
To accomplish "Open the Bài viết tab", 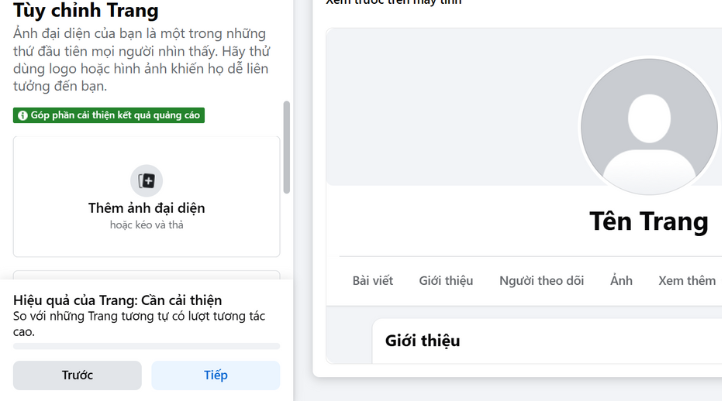I will tap(373, 281).
